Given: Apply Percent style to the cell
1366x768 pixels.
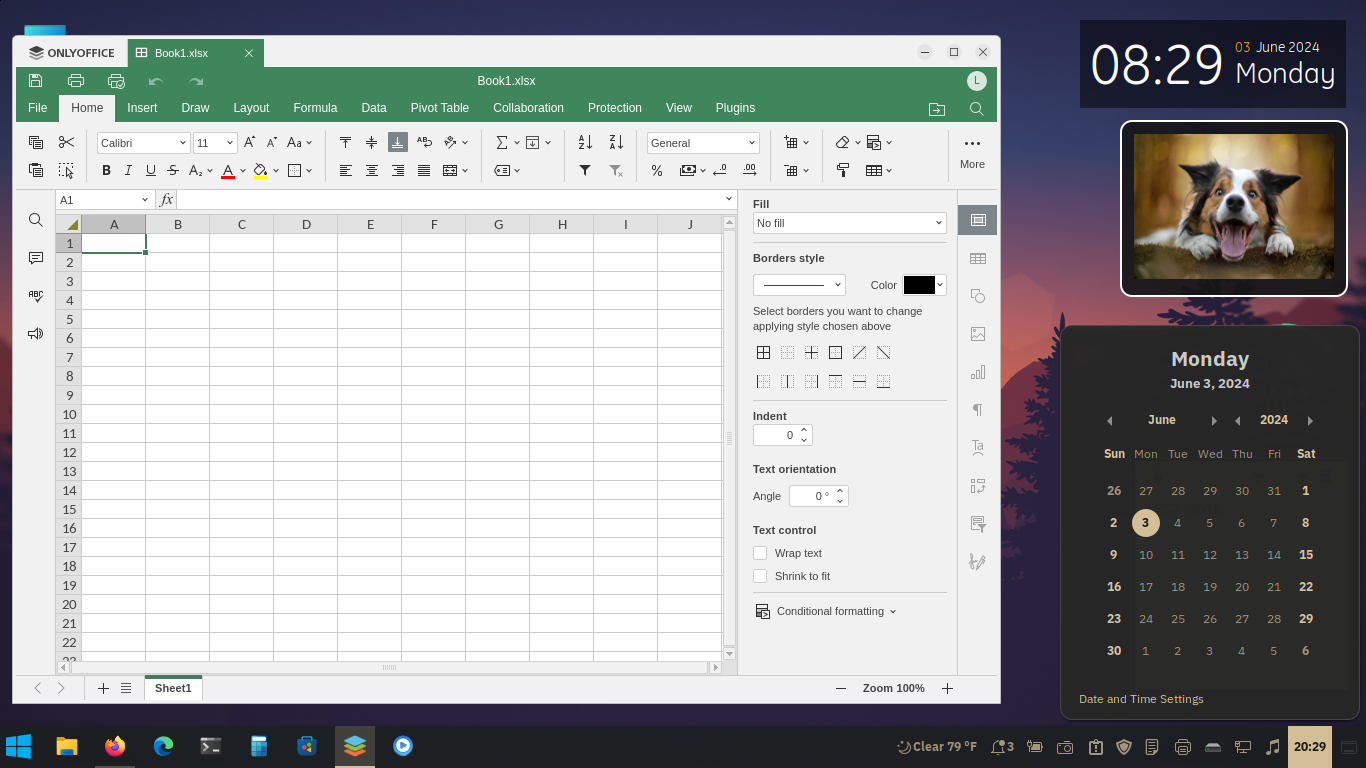Looking at the screenshot, I should click(x=657, y=171).
